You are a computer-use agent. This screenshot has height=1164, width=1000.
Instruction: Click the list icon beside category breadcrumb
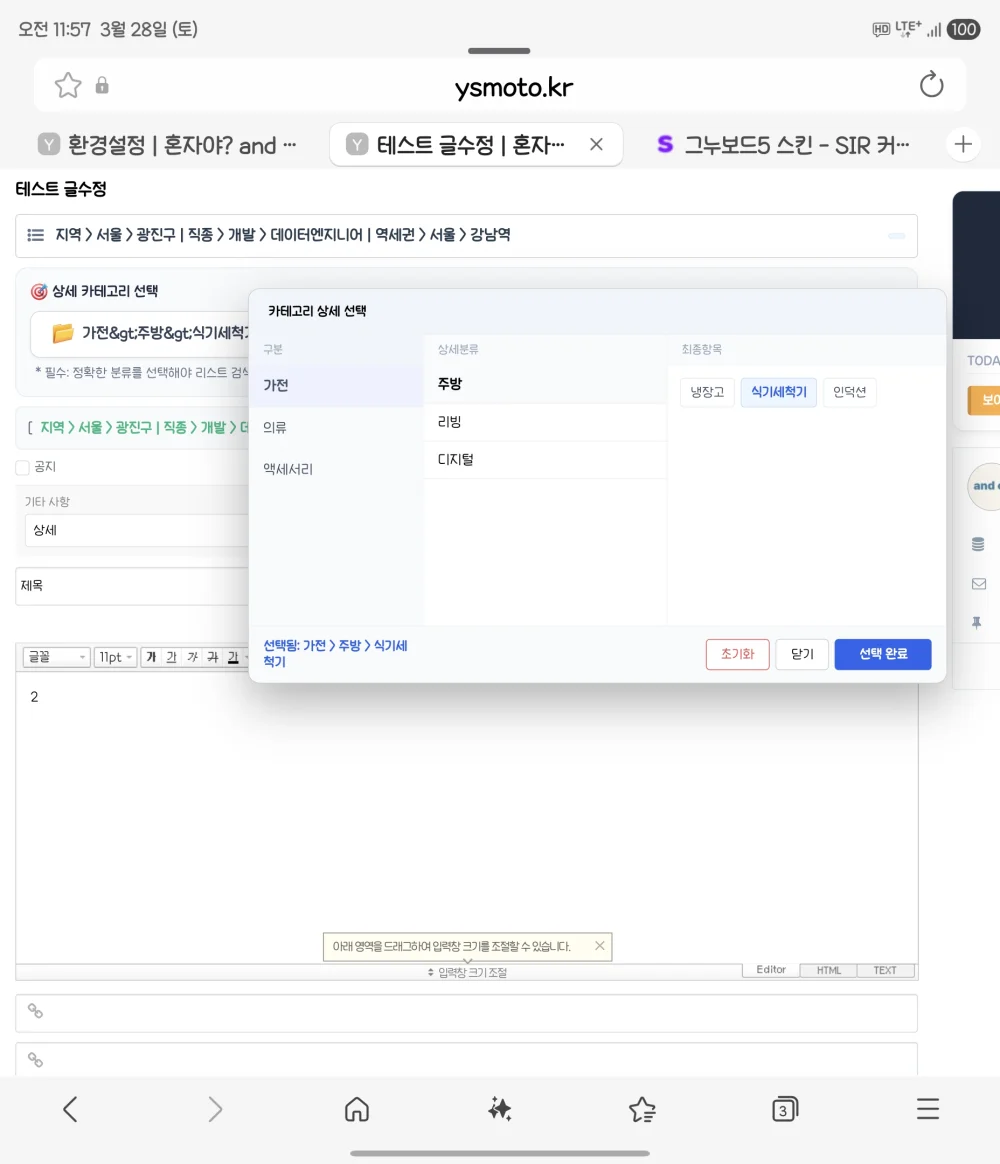(x=36, y=235)
